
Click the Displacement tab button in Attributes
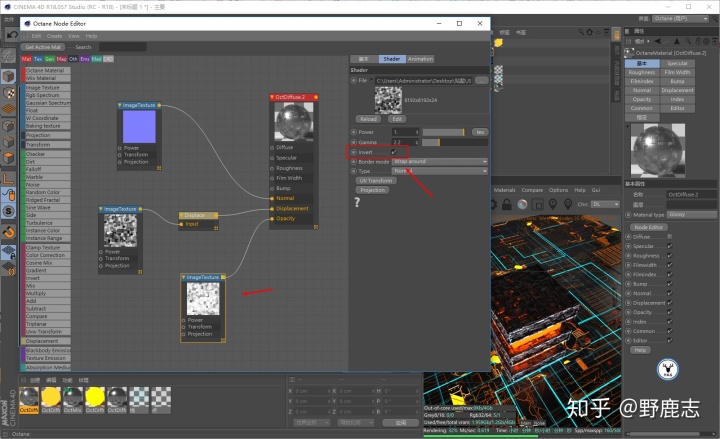(x=677, y=90)
